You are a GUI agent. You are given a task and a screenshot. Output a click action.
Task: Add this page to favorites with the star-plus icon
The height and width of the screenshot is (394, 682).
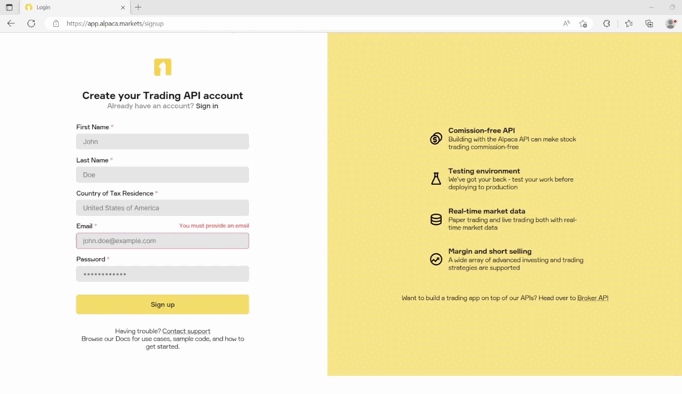pyautogui.click(x=583, y=23)
